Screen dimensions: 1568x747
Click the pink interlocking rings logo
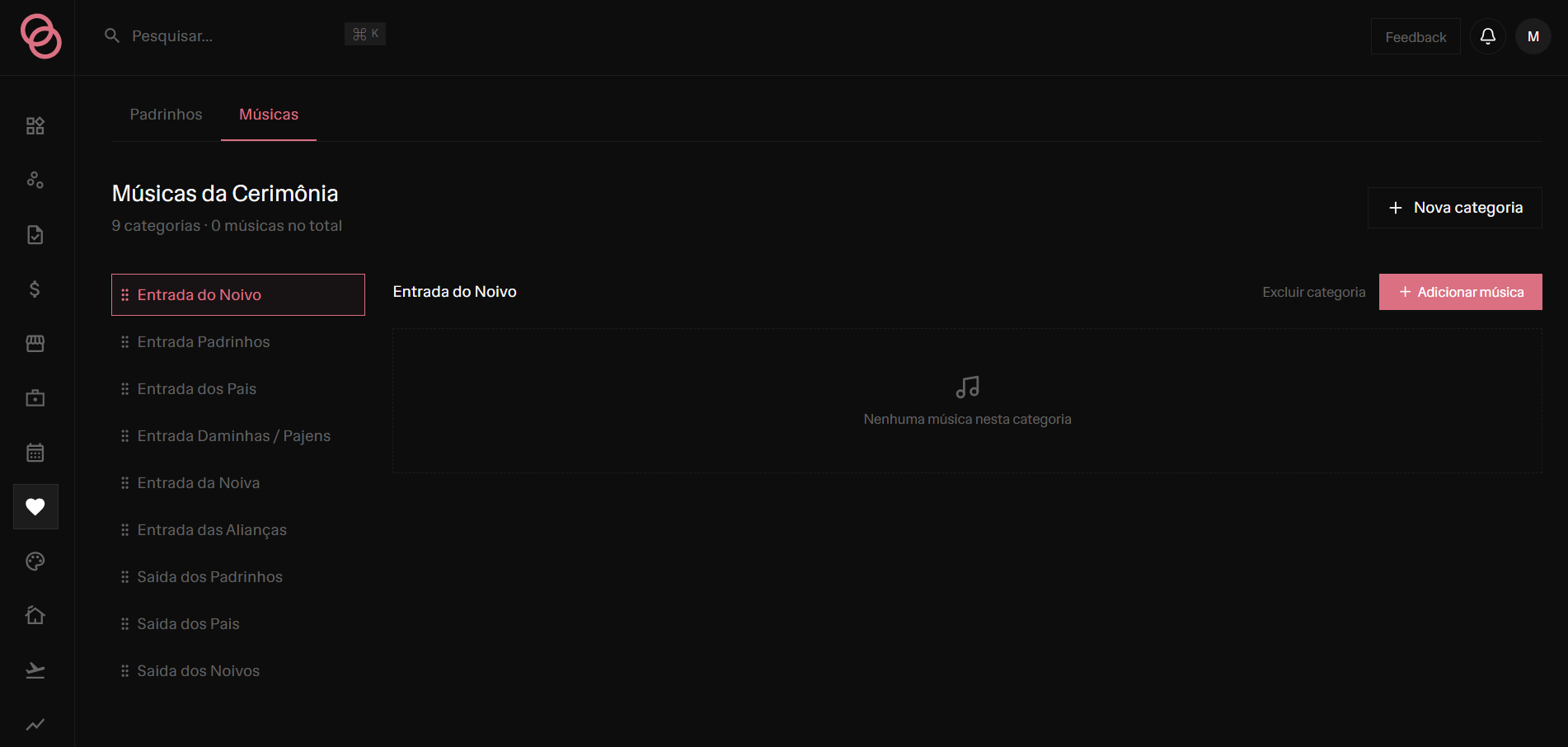click(x=40, y=36)
